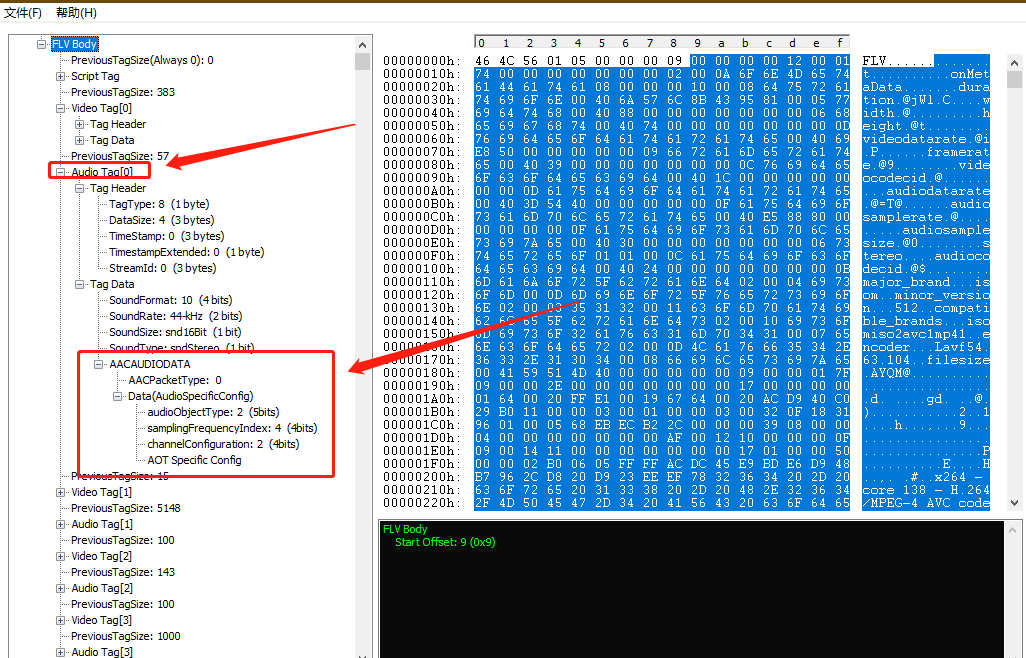Open the 文件(F) menu
Image resolution: width=1026 pixels, height=658 pixels.
pos(23,12)
